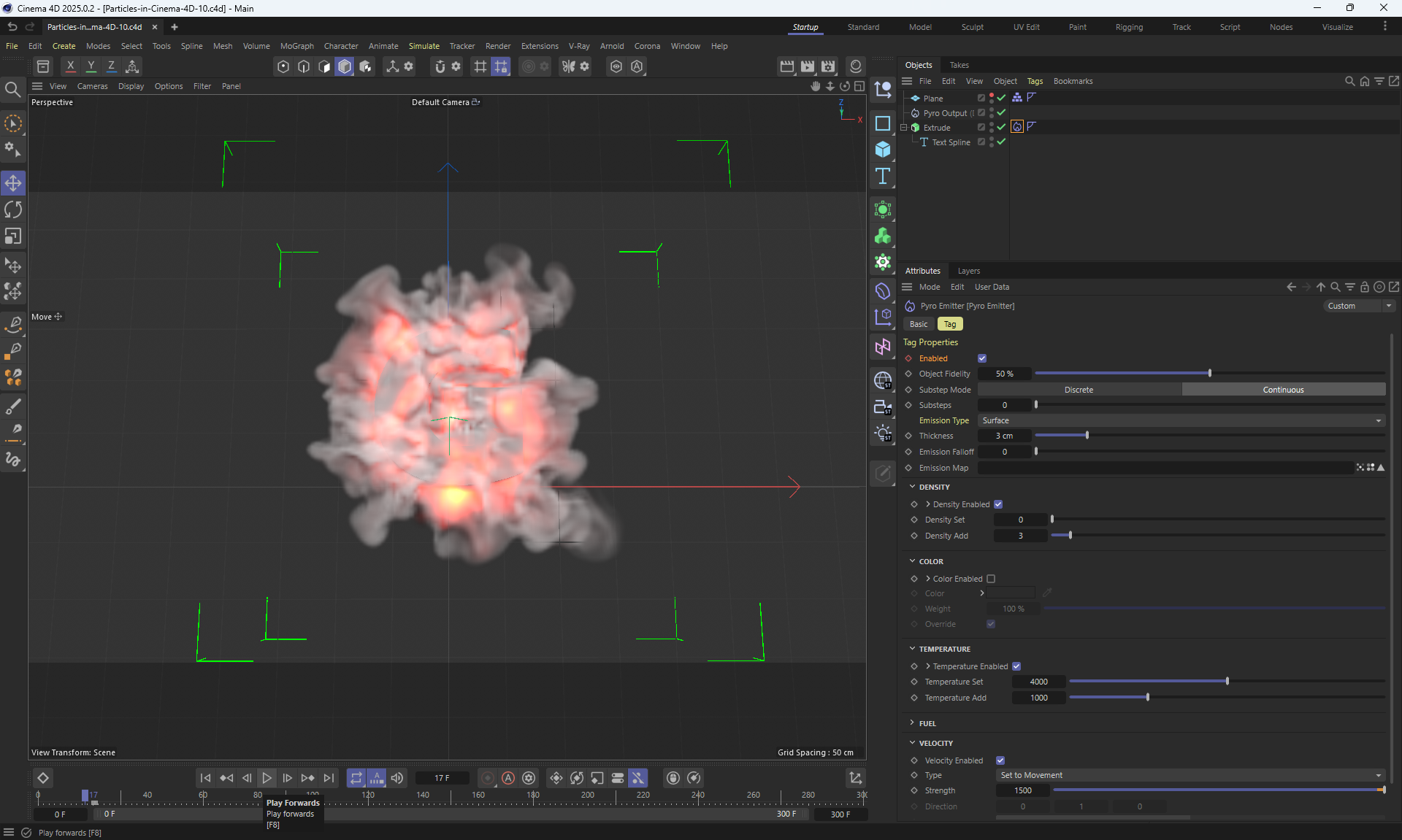Click the Play Forwards button
1402x840 pixels.
tap(267, 778)
